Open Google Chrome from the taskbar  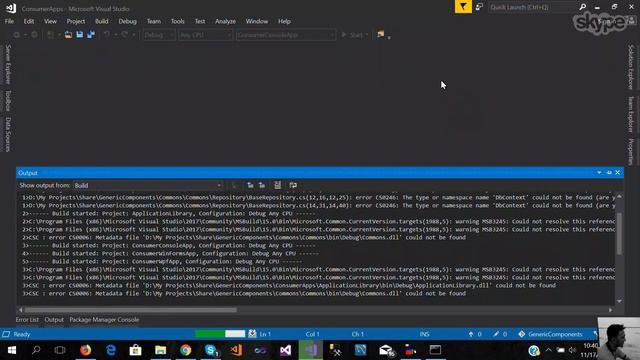(185, 350)
